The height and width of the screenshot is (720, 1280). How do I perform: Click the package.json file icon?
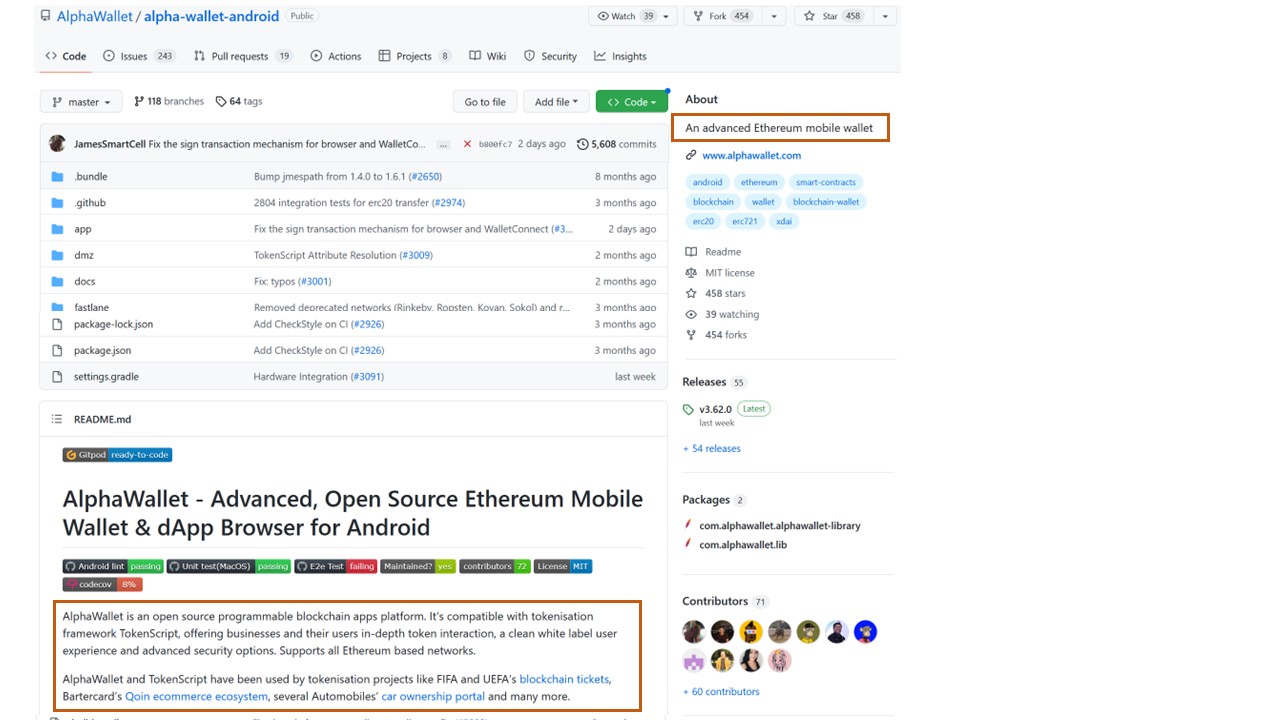click(57, 351)
